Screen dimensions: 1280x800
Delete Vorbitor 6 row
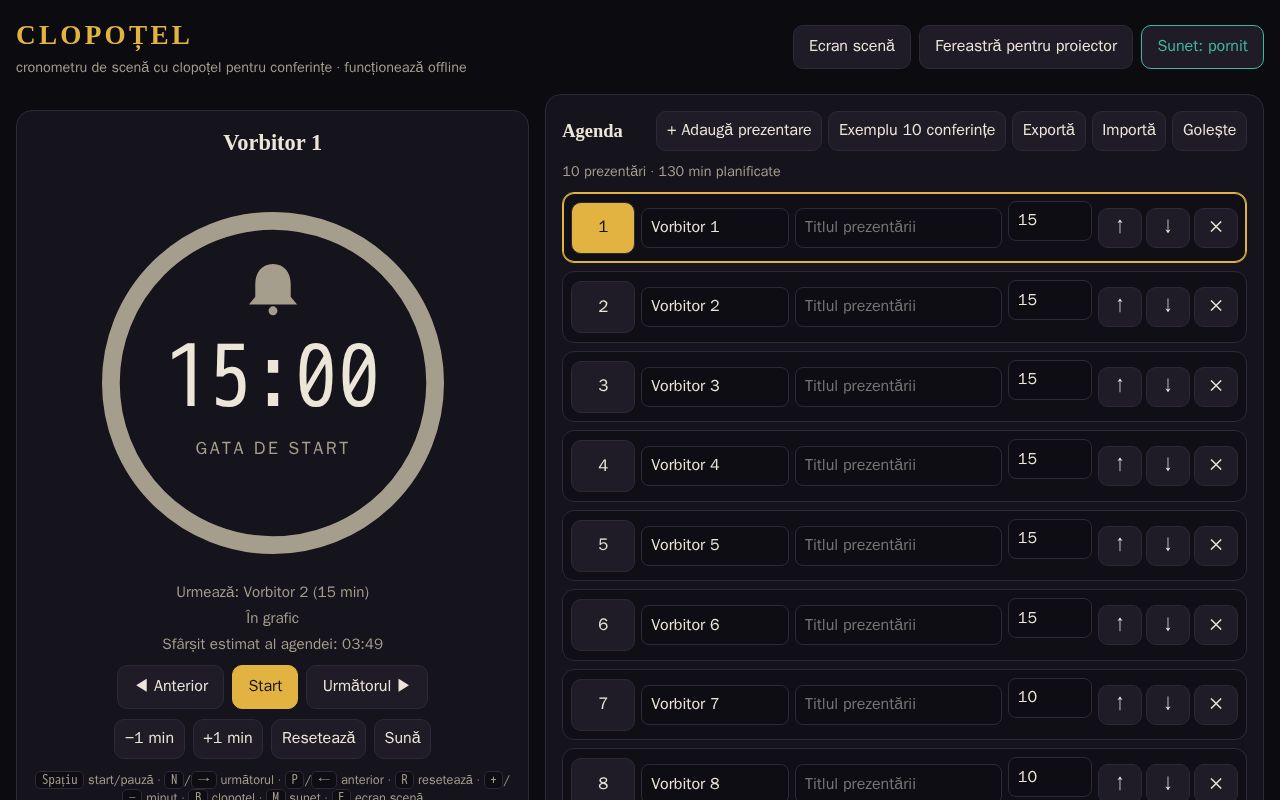pyautogui.click(x=1216, y=625)
